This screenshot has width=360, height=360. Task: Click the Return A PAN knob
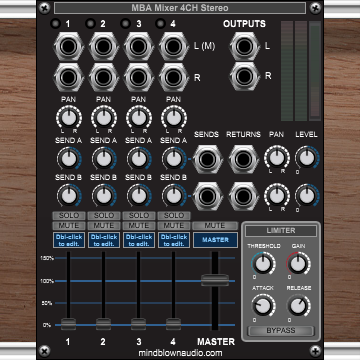click(x=277, y=158)
